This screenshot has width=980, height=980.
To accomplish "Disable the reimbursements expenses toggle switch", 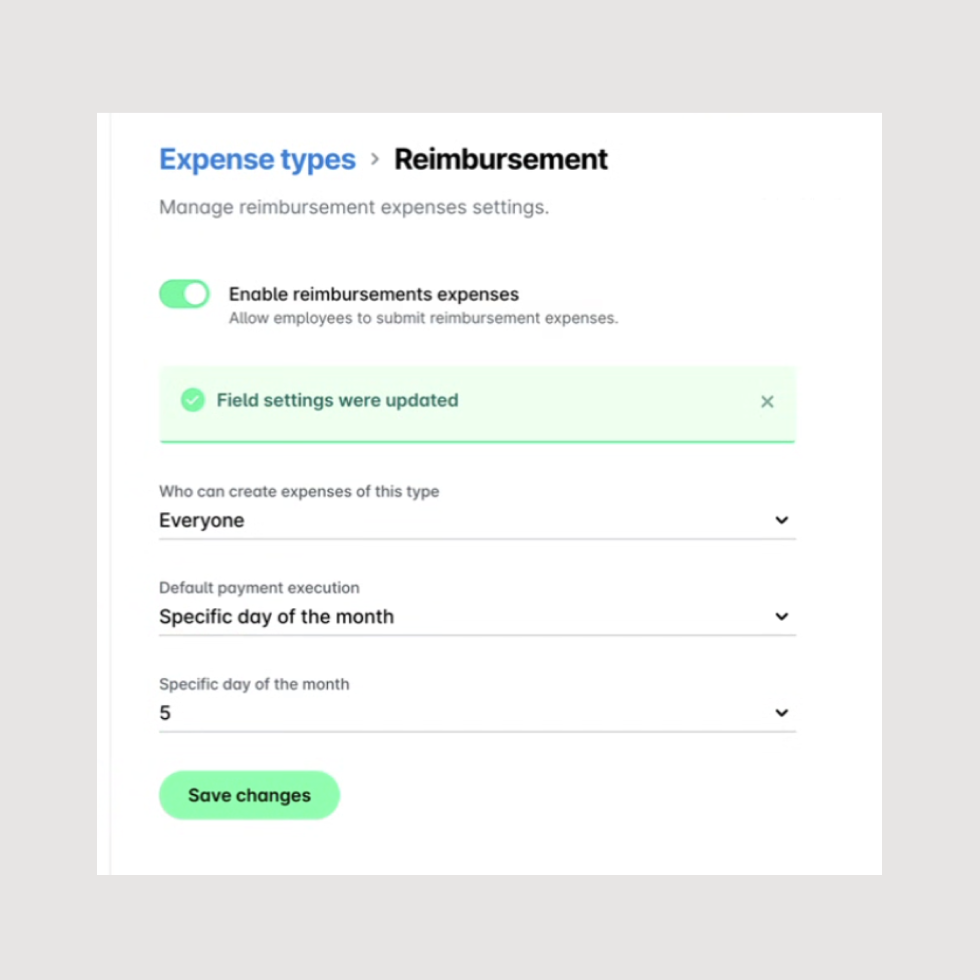I will pyautogui.click(x=184, y=294).
